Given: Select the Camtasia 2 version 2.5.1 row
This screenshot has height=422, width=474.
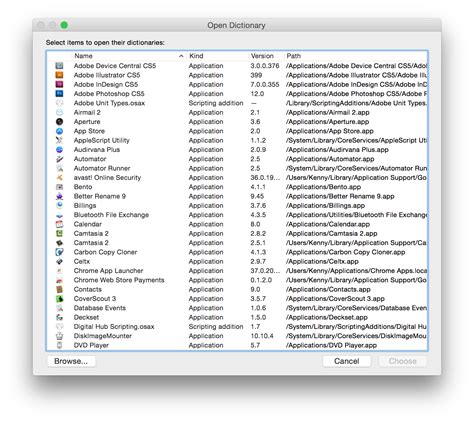Looking at the screenshot, I should coord(237,243).
